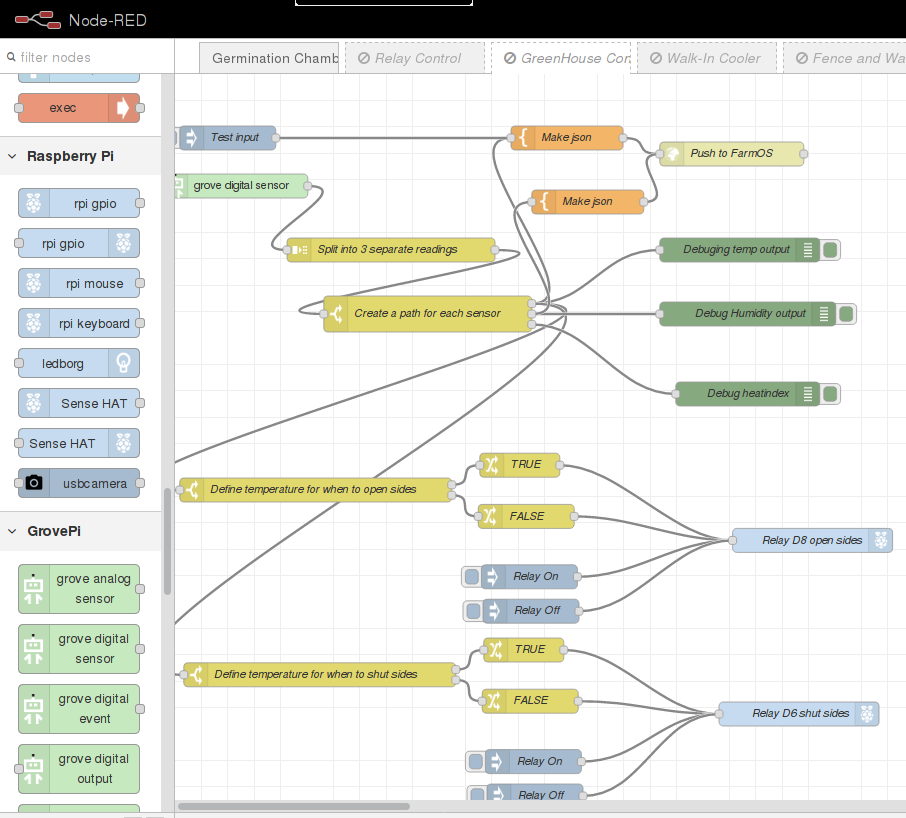Toggle the Debug heatindex node
Image resolution: width=906 pixels, height=818 pixels.
click(830, 394)
